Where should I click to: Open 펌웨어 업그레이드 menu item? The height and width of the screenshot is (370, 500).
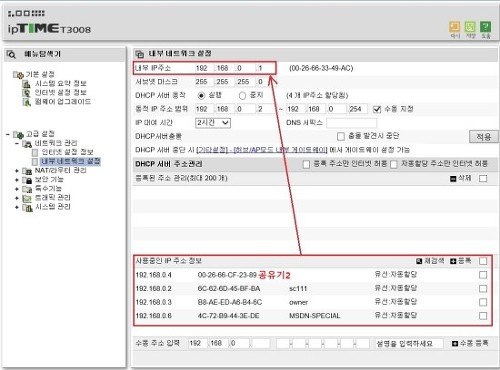pyautogui.click(x=63, y=102)
